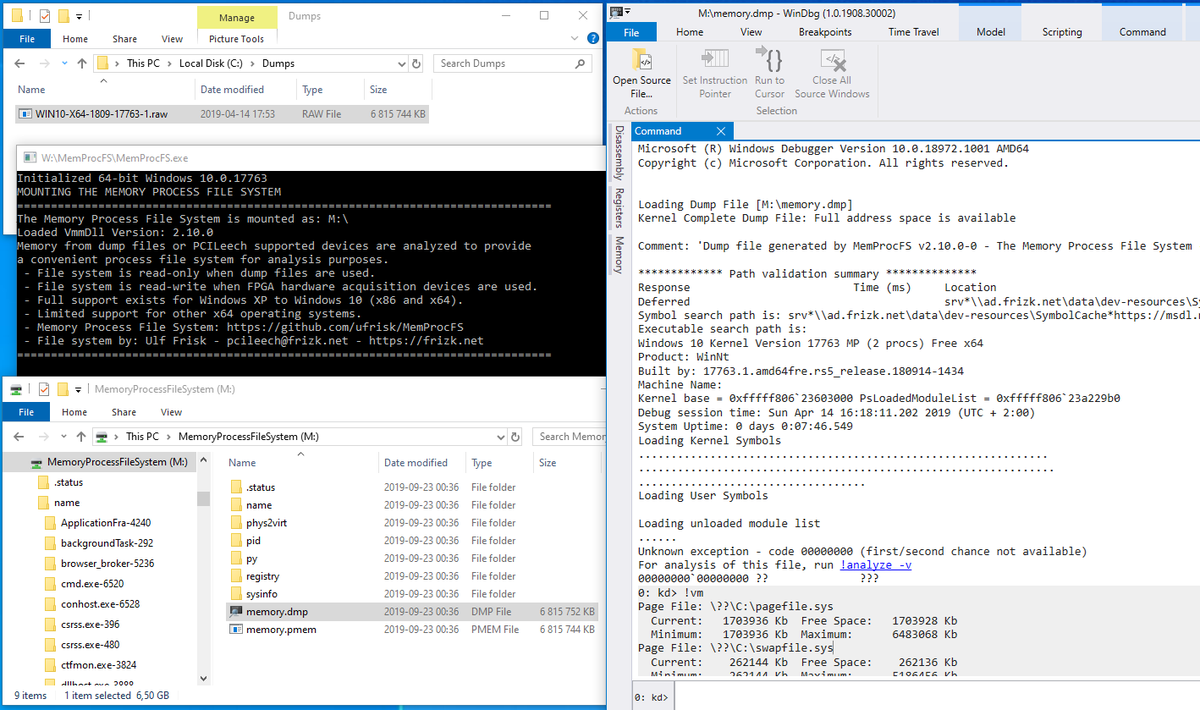Open recent locations dropdown in M: window

[63, 436]
